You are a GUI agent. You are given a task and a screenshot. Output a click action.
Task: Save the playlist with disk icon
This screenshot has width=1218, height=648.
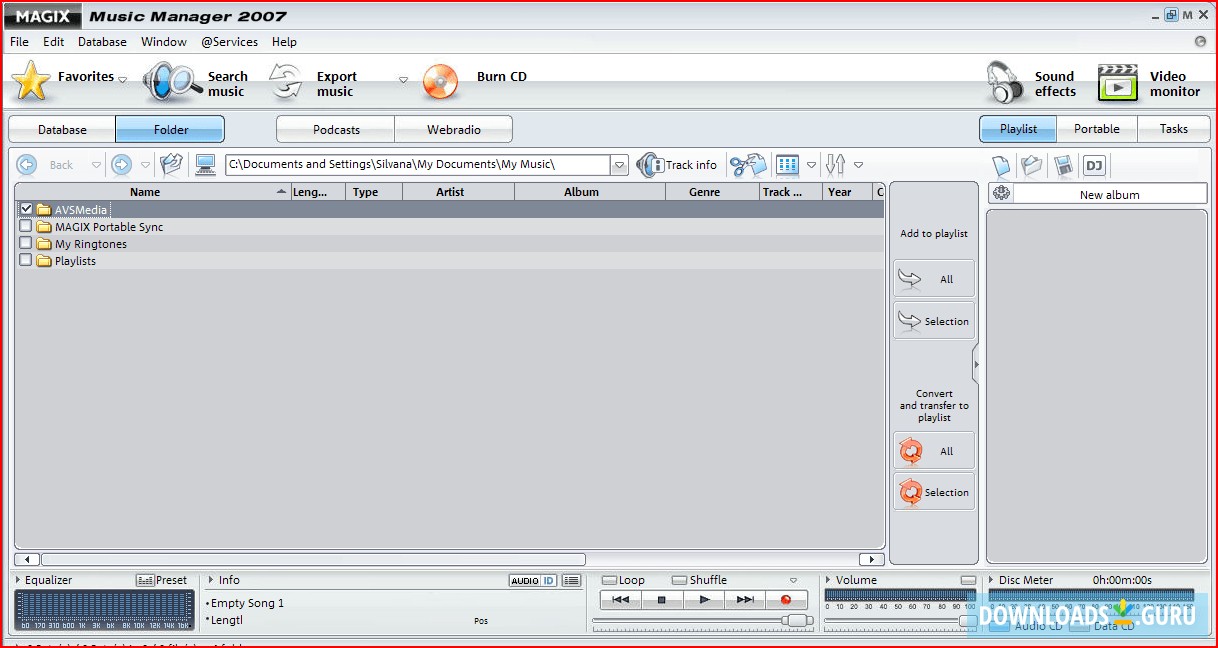[1063, 166]
